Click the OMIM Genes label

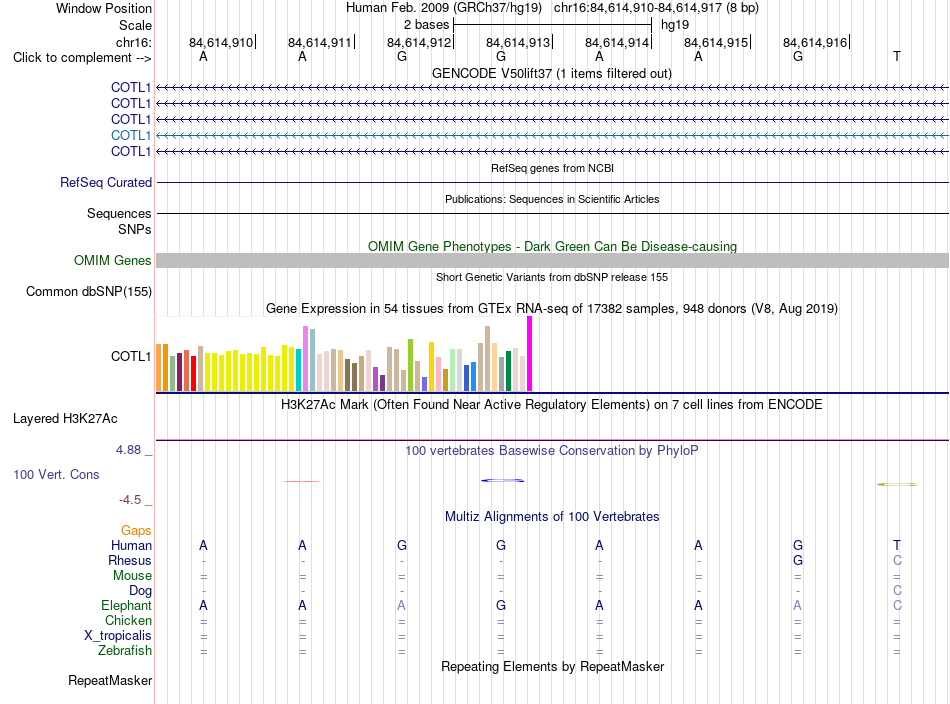tap(112, 261)
